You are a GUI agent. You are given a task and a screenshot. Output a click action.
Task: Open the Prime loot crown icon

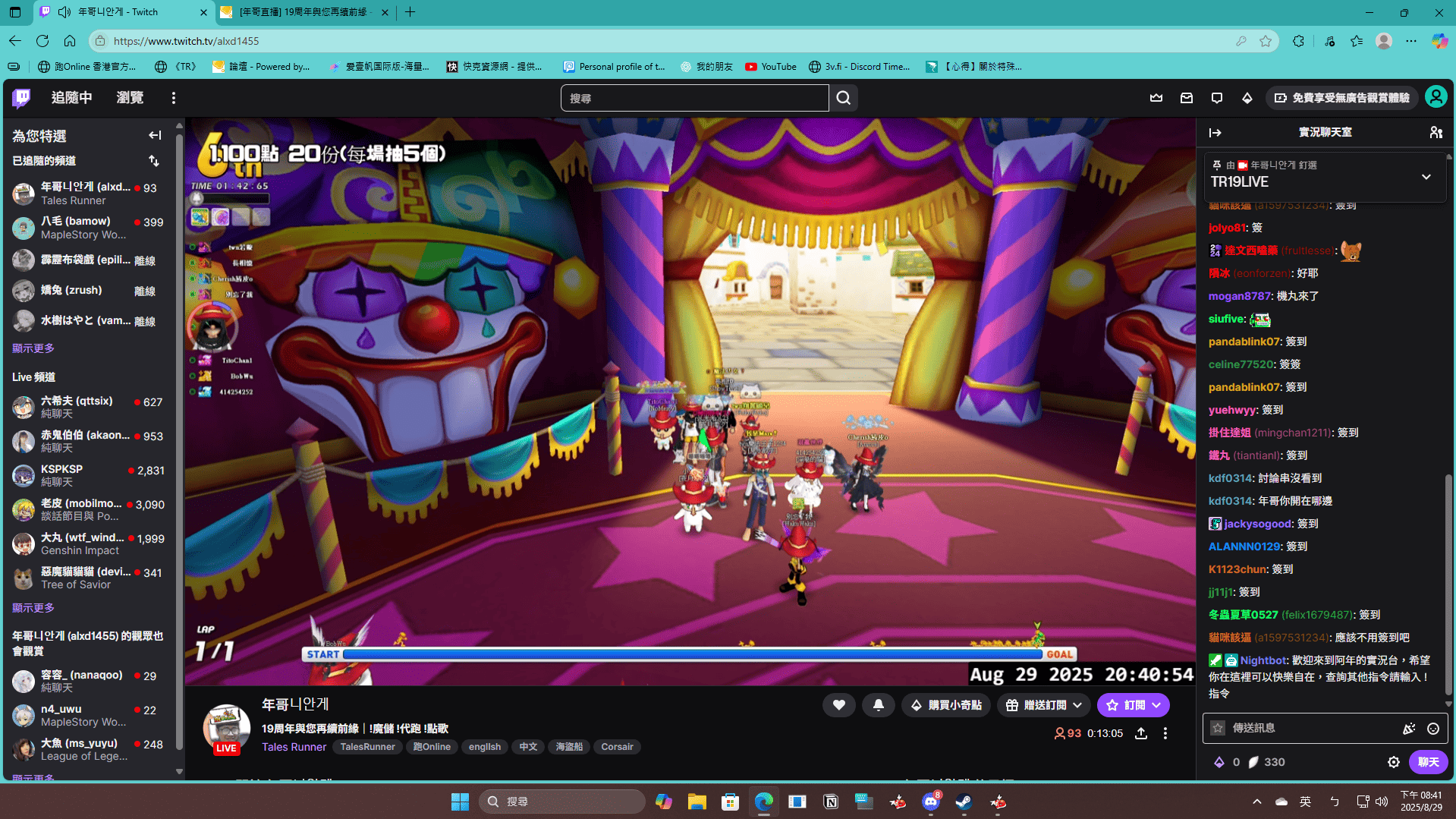point(1156,98)
